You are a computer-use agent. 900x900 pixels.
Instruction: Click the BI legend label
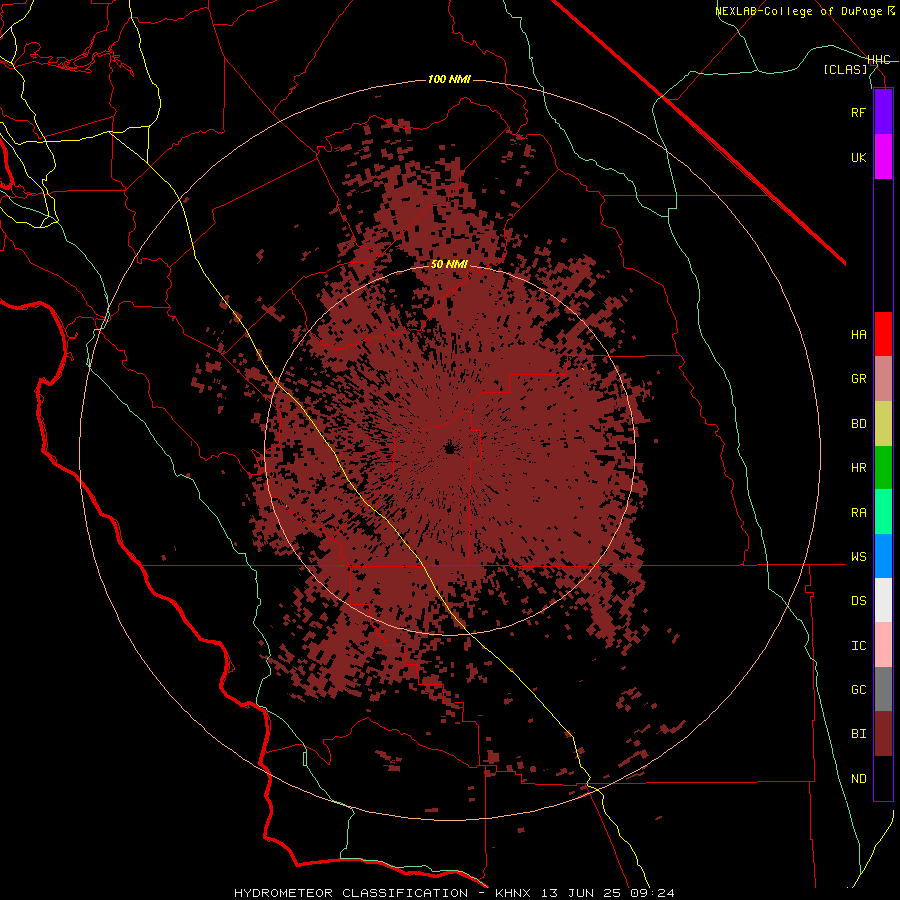(x=858, y=734)
